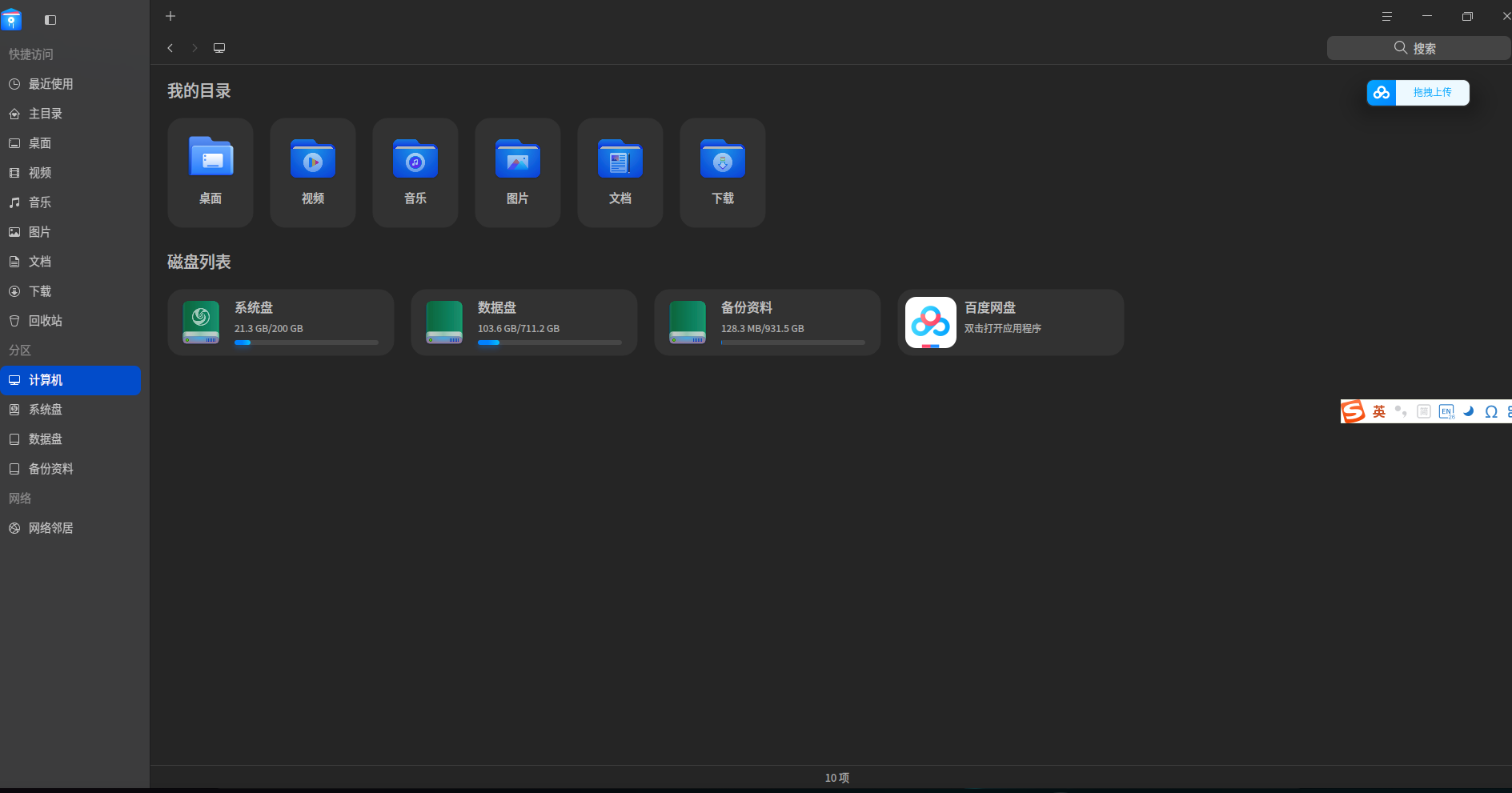Viewport: 1512px width, 793px height.
Task: Go back with the left arrow
Action: [x=170, y=48]
